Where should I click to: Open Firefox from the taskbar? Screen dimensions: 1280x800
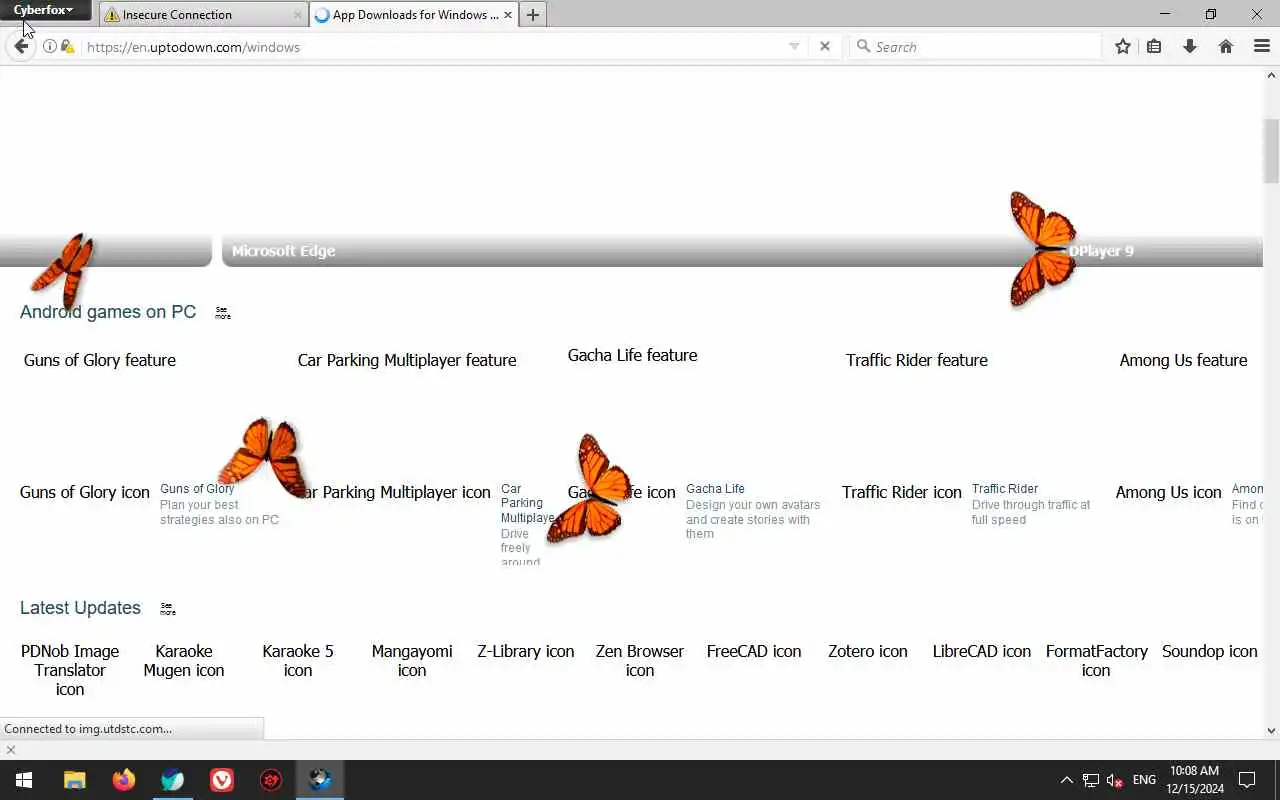click(123, 780)
